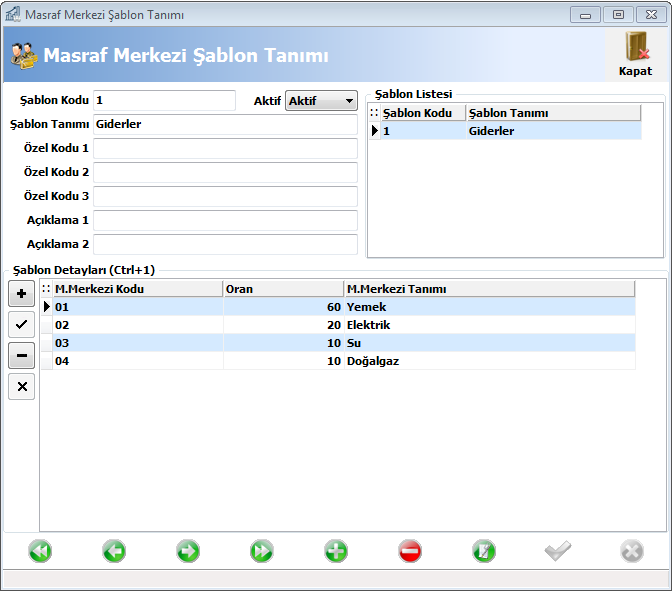The width and height of the screenshot is (672, 591).
Task: Click the Yemek cell
Action: coord(490,307)
